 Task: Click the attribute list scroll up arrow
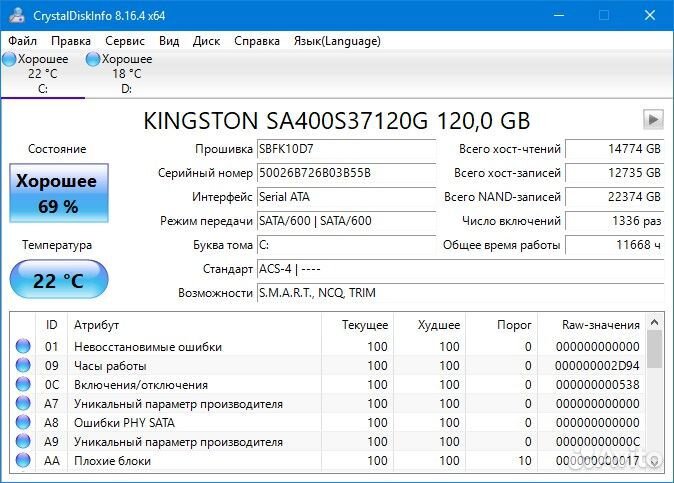pos(655,322)
